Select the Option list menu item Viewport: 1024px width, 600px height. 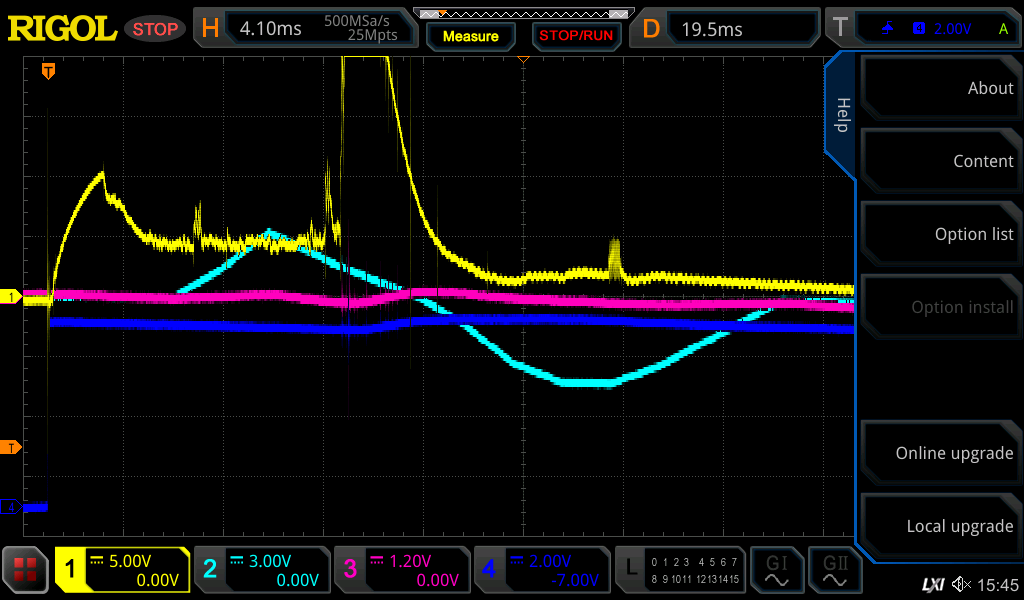940,234
